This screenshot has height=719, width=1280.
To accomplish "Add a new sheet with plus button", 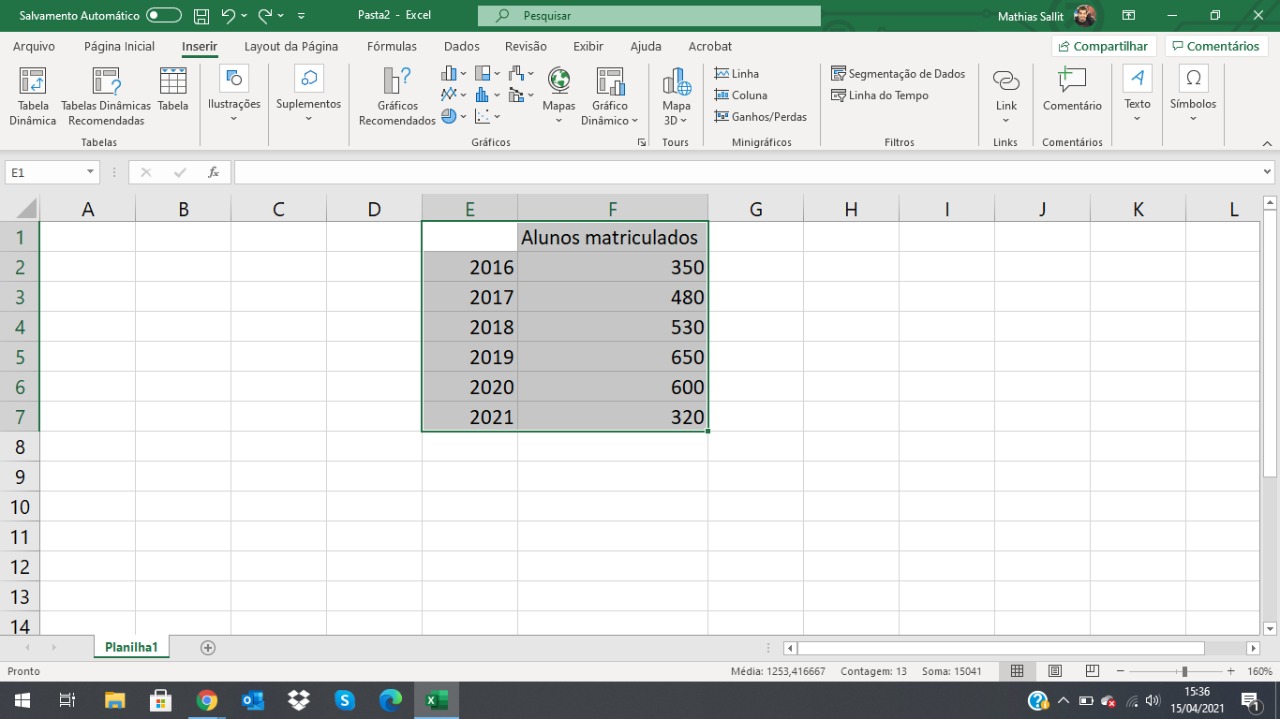I will (208, 647).
